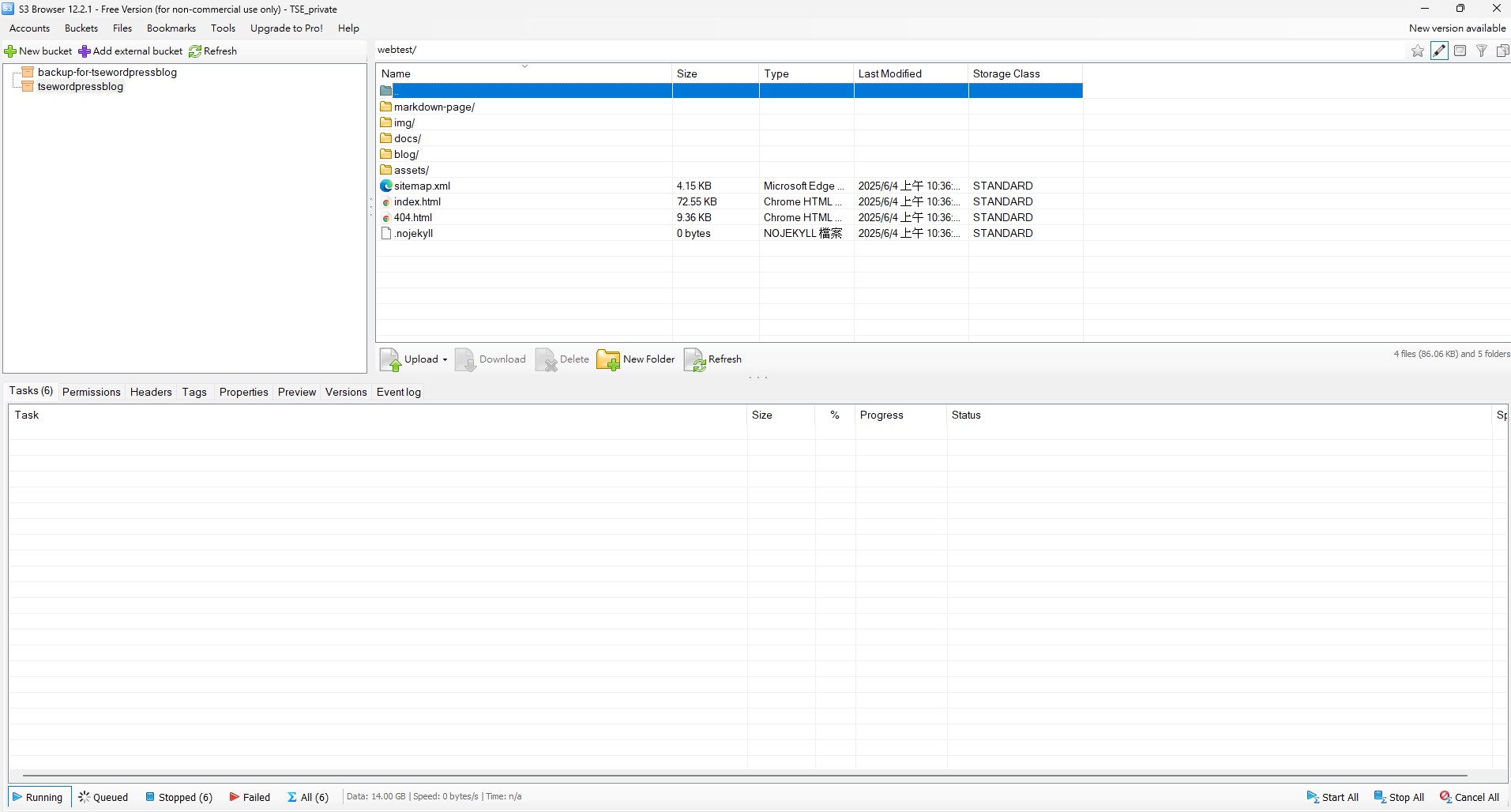Click New version available link
1511x812 pixels.
1457,28
